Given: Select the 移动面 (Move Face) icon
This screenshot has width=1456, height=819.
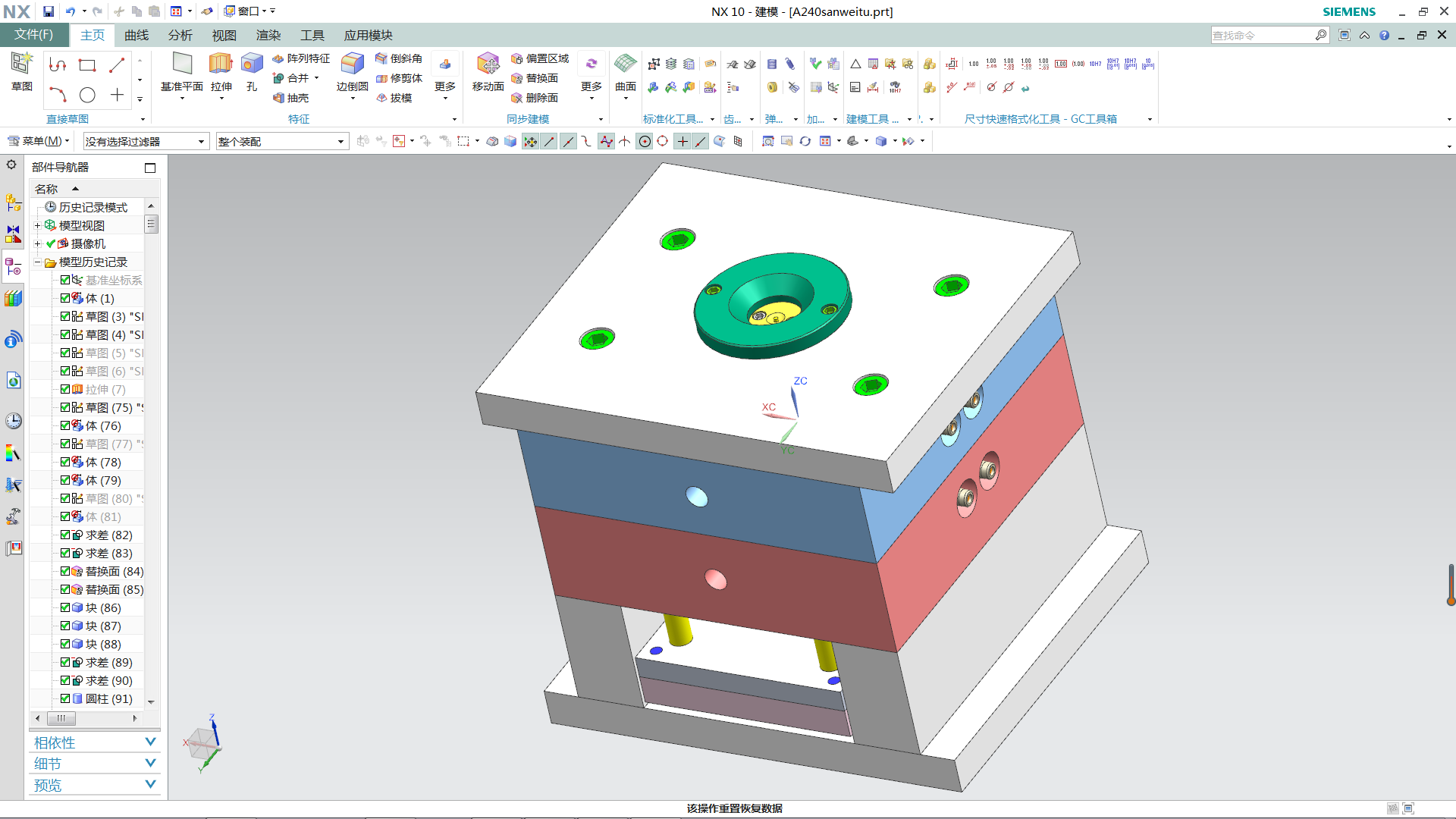Looking at the screenshot, I should [488, 64].
